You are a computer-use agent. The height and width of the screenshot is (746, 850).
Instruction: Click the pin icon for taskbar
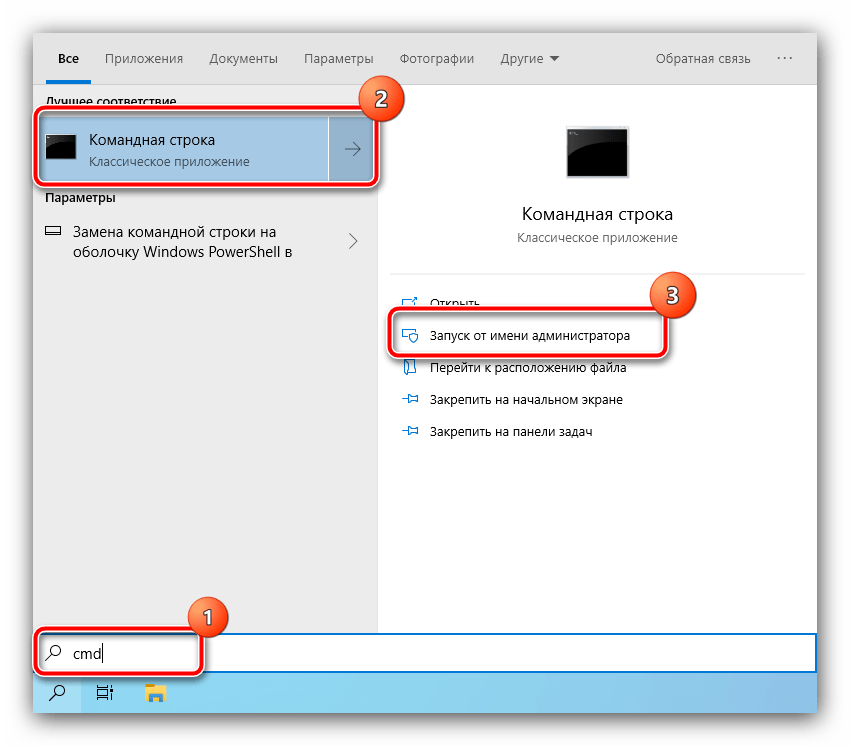[x=410, y=432]
